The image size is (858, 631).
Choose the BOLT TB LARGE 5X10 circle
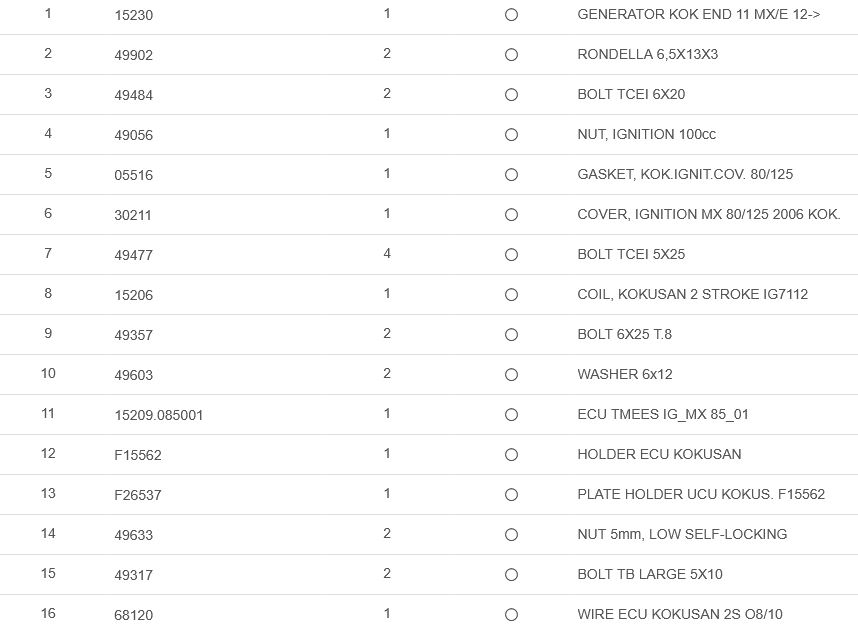point(511,575)
